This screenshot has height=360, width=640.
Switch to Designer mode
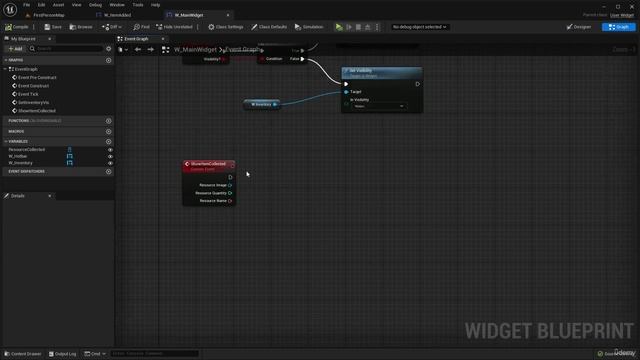coord(579,27)
